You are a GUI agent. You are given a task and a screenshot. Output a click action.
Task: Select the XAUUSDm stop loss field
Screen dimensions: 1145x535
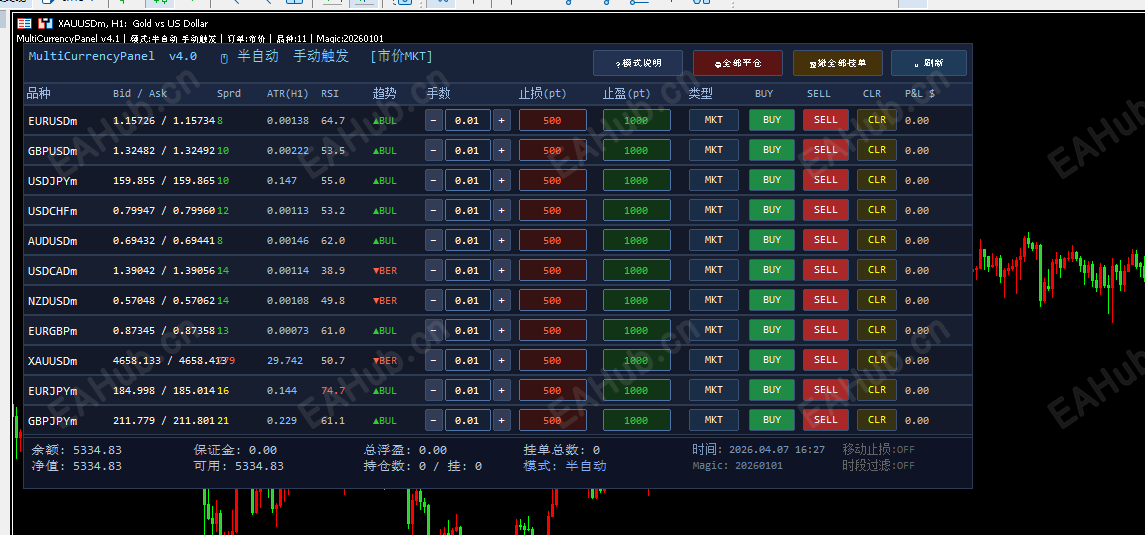[553, 360]
